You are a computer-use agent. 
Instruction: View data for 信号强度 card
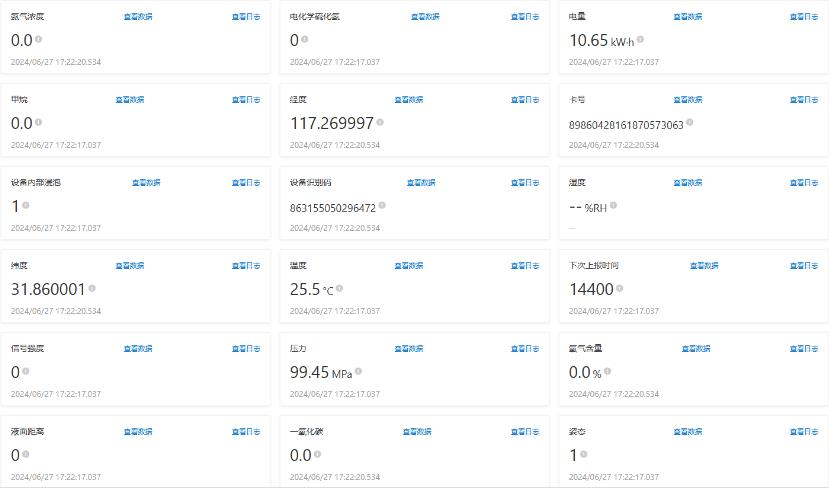click(138, 349)
